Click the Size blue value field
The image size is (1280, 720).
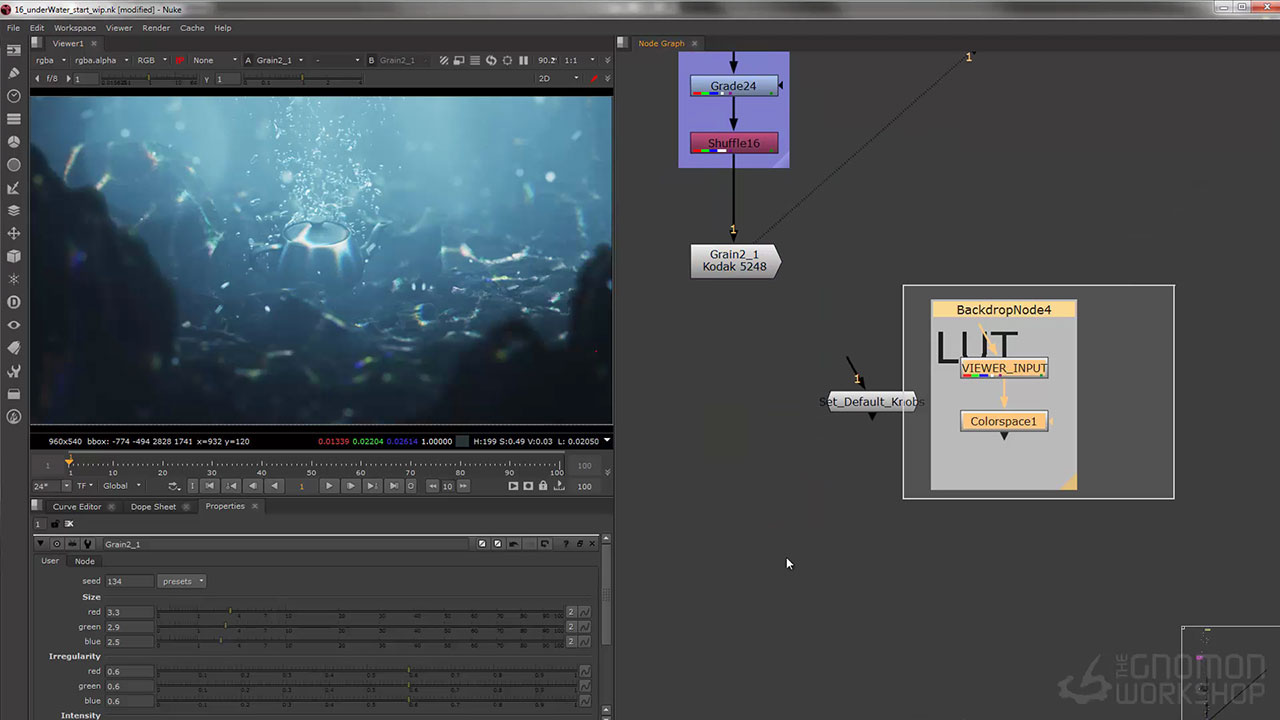coord(129,642)
